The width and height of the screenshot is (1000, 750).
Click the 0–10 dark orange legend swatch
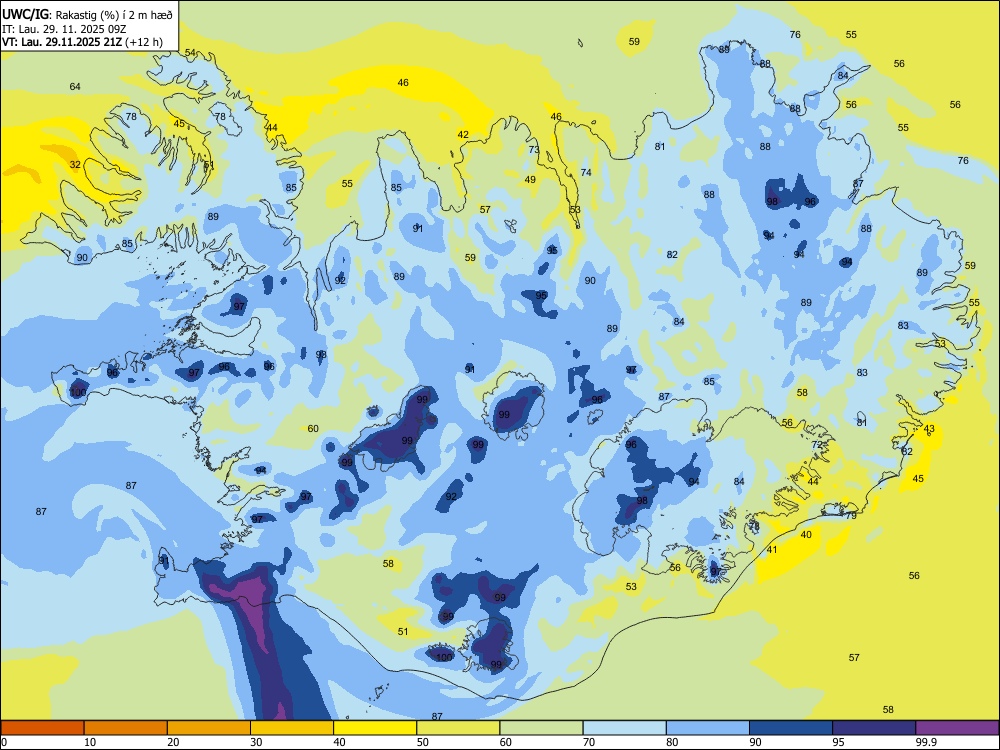[x=42, y=728]
